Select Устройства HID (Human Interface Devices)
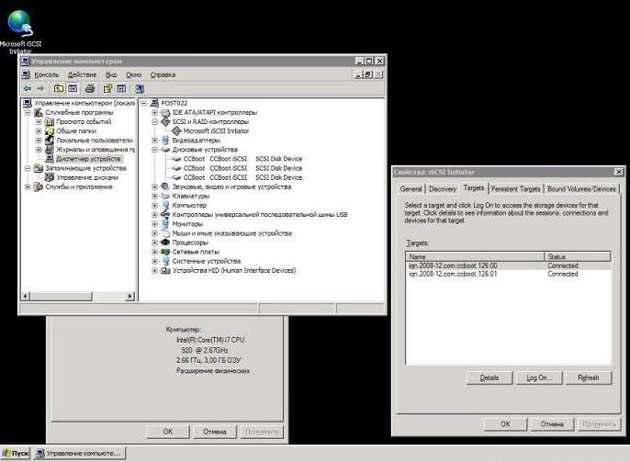Screen dimensions: 630x462 (x=234, y=270)
